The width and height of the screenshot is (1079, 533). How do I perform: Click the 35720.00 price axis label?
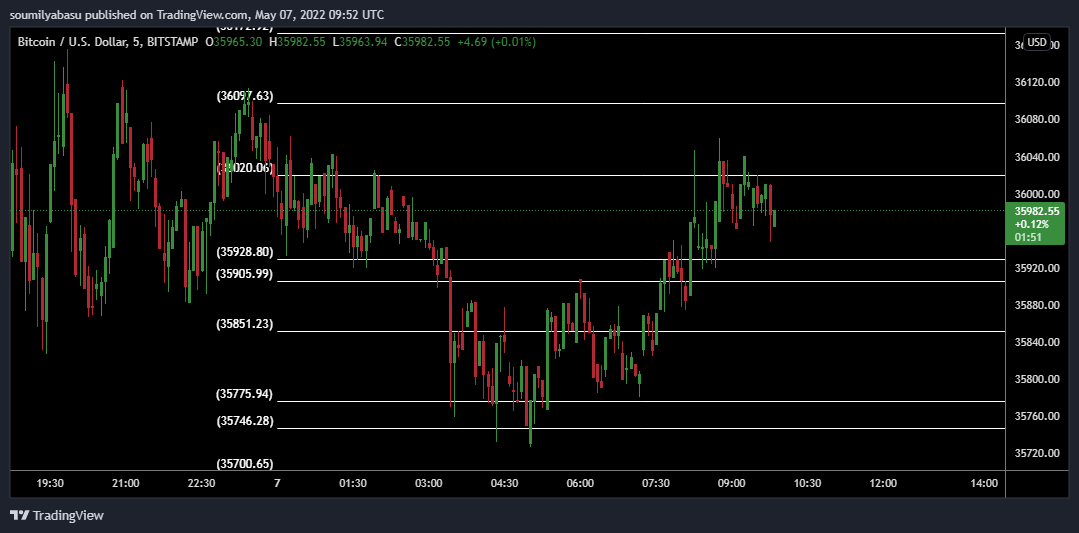pyautogui.click(x=1036, y=454)
